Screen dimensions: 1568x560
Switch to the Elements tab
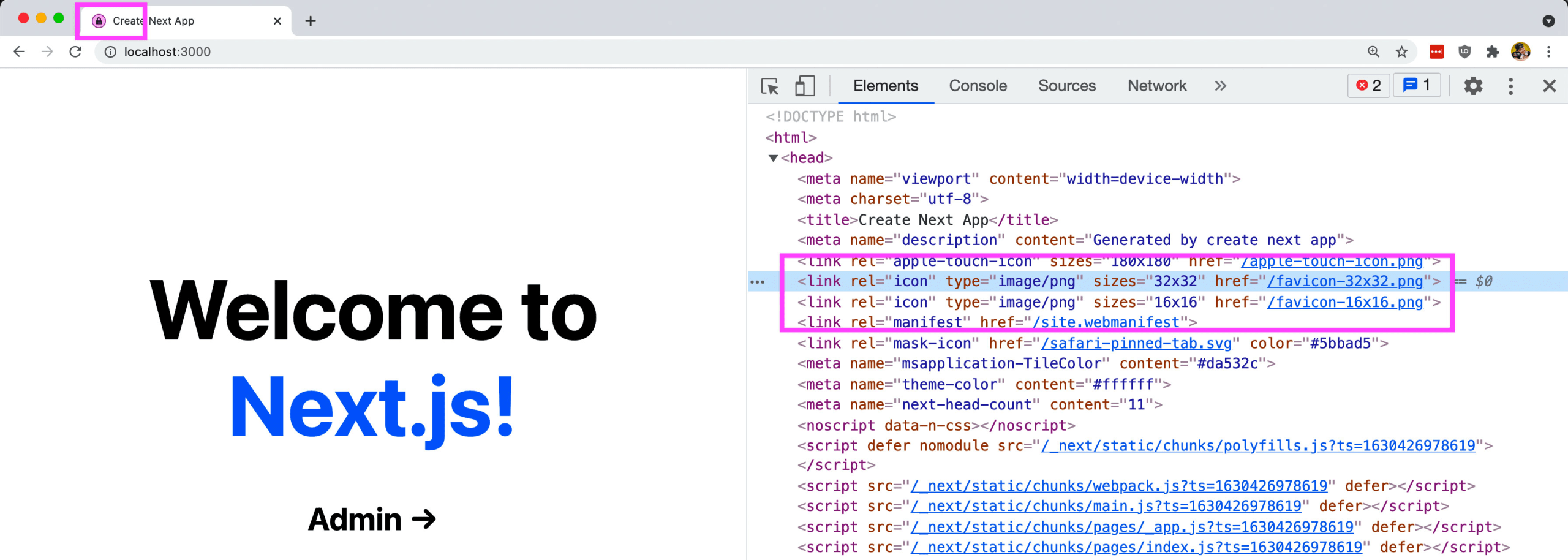[x=886, y=86]
